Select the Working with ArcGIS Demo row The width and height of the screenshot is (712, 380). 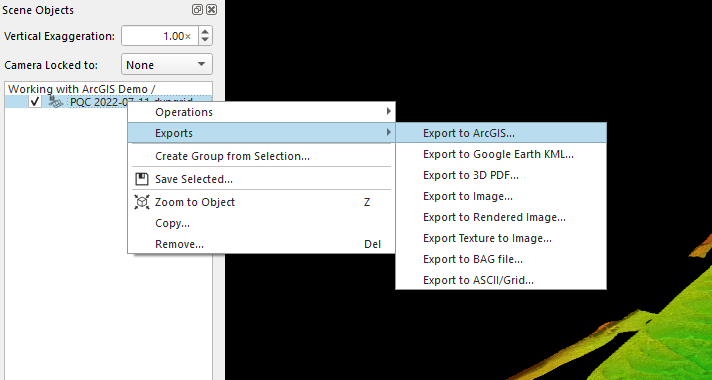(108, 89)
